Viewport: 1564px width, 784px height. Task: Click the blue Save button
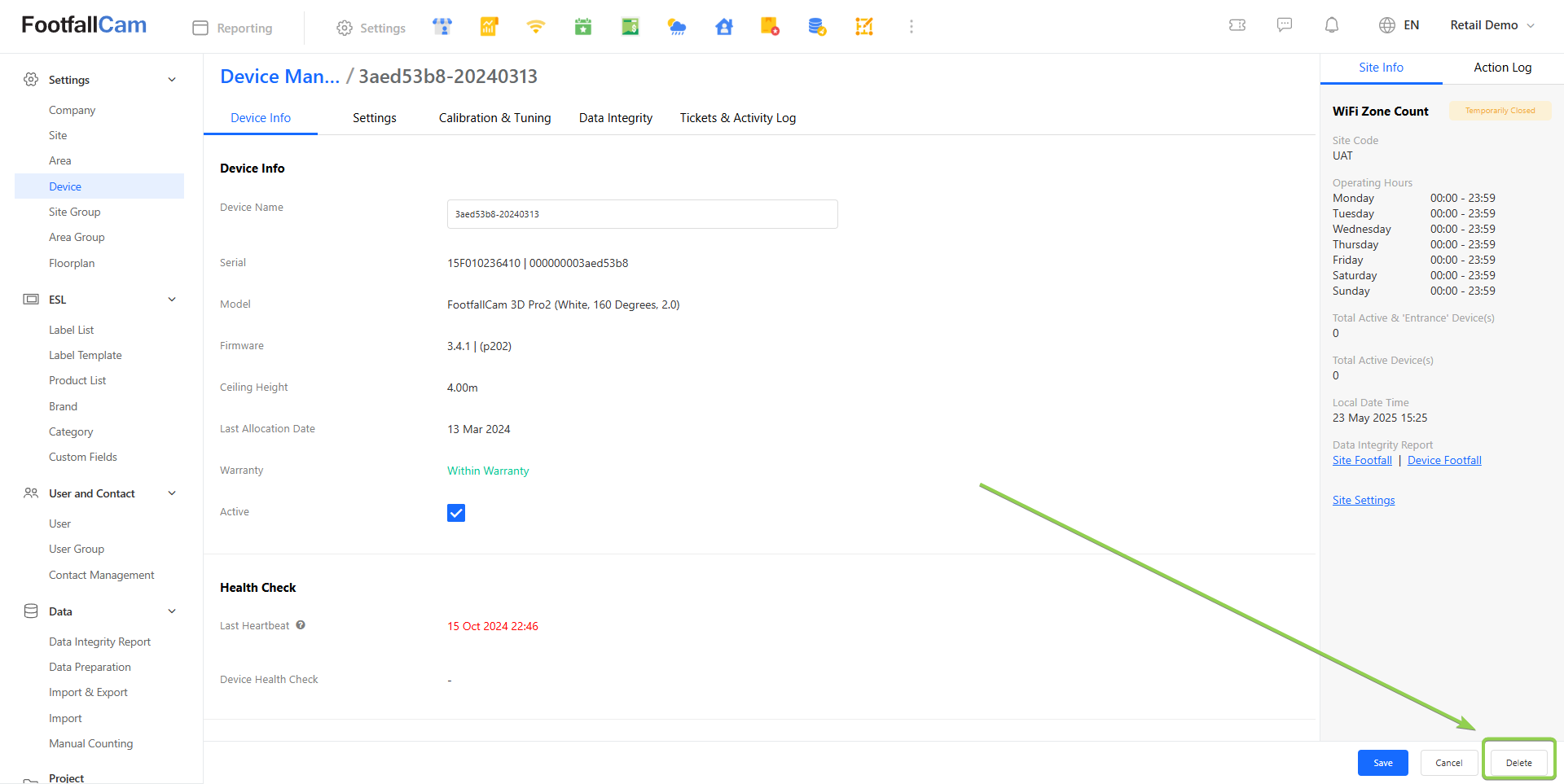tap(1382, 763)
